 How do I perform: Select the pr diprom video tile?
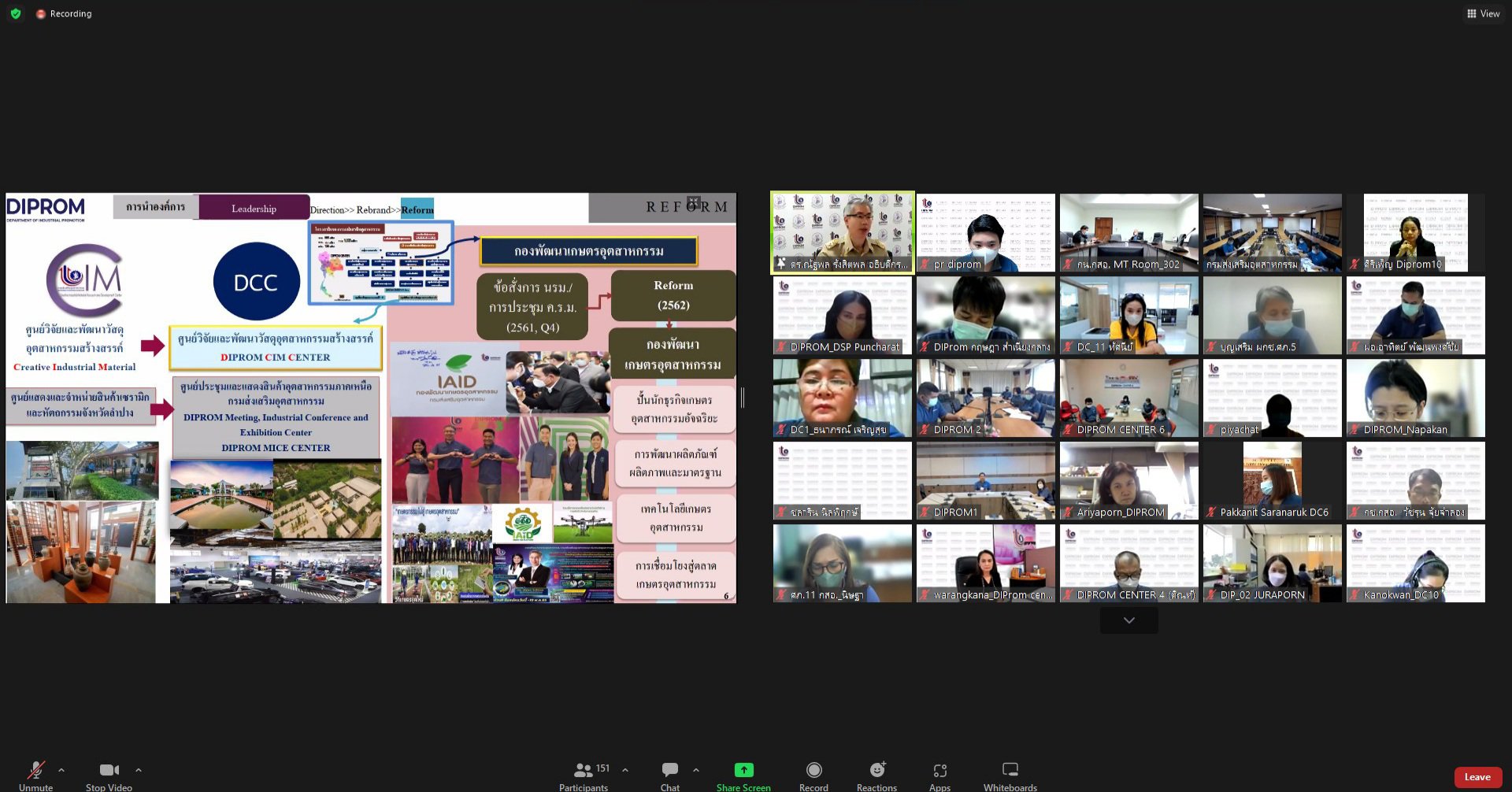(986, 232)
